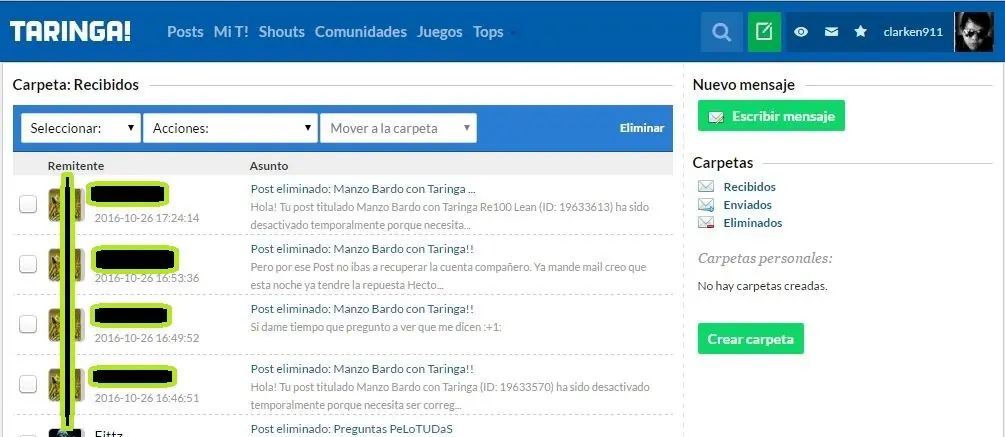The width and height of the screenshot is (1005, 437).
Task: Open Juegos section
Action: click(440, 31)
